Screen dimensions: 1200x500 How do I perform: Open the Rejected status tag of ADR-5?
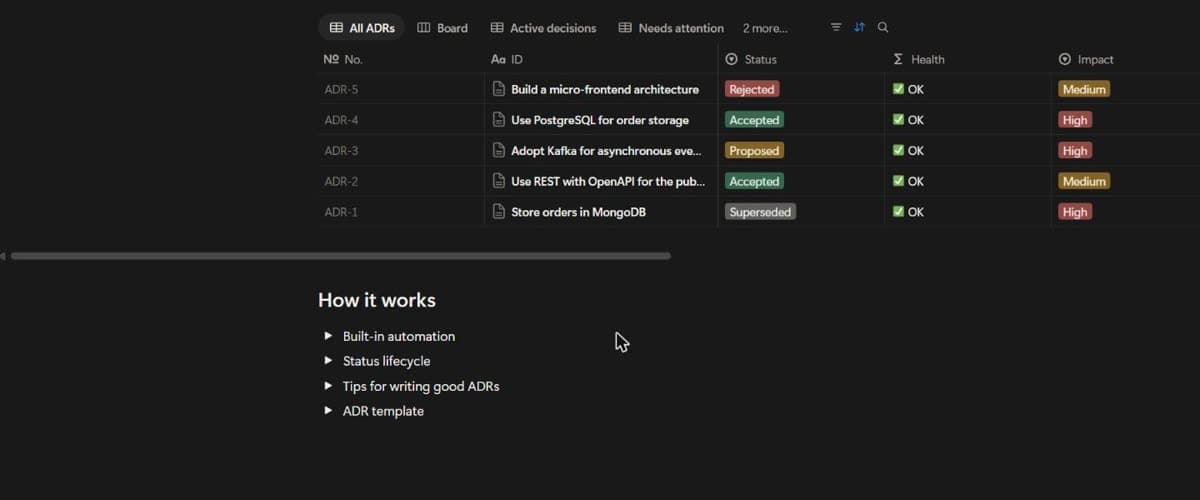tap(752, 89)
